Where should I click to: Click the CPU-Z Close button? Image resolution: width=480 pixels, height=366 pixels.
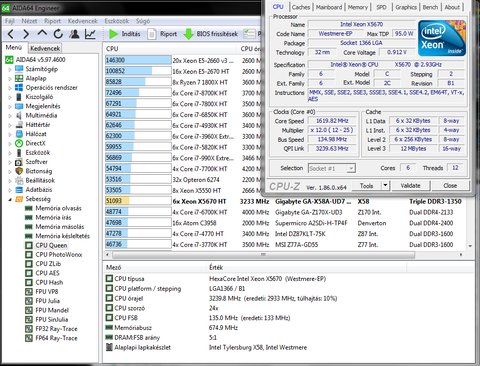(x=450, y=185)
